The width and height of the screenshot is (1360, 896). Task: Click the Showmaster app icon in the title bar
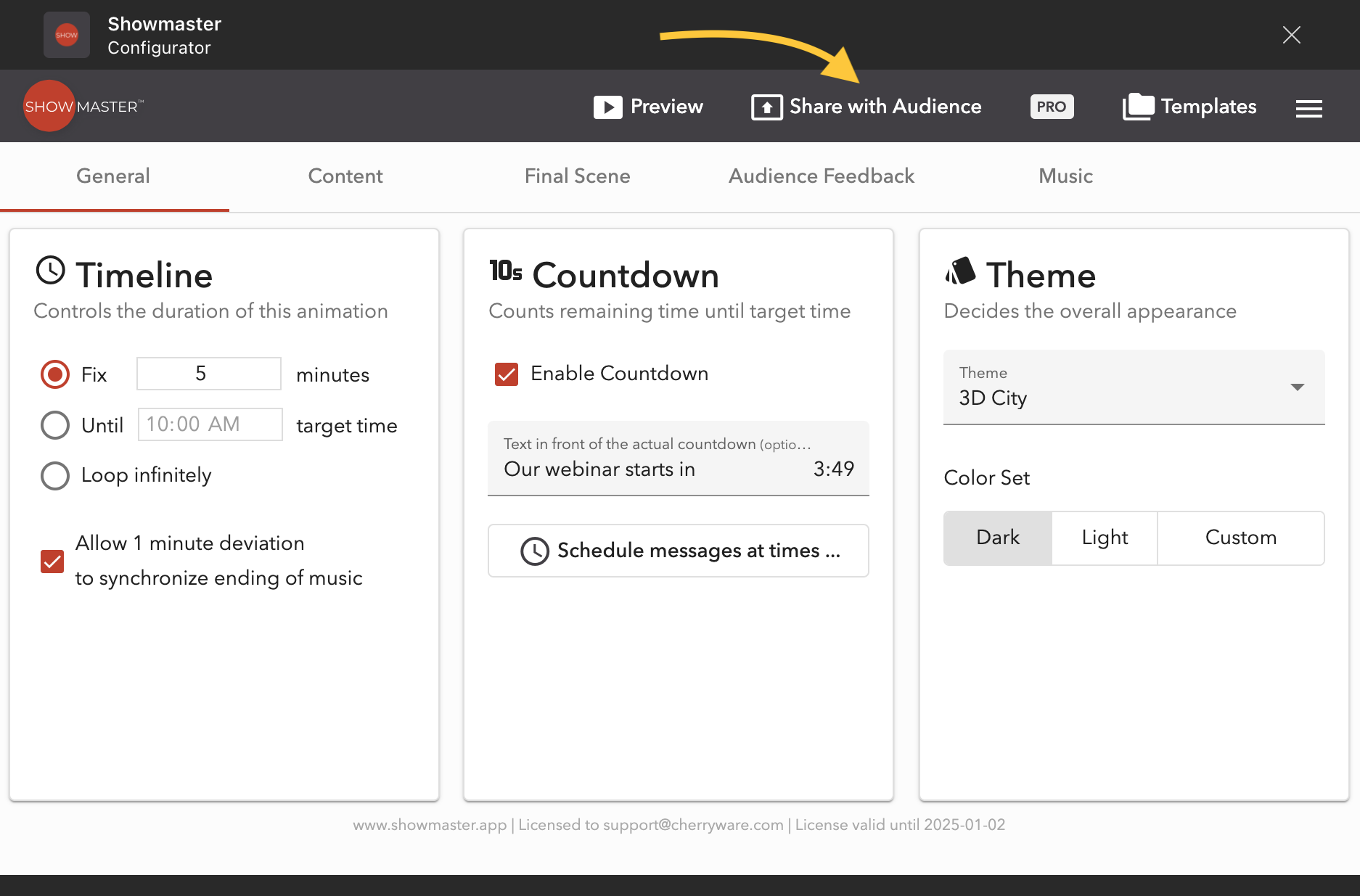(67, 35)
